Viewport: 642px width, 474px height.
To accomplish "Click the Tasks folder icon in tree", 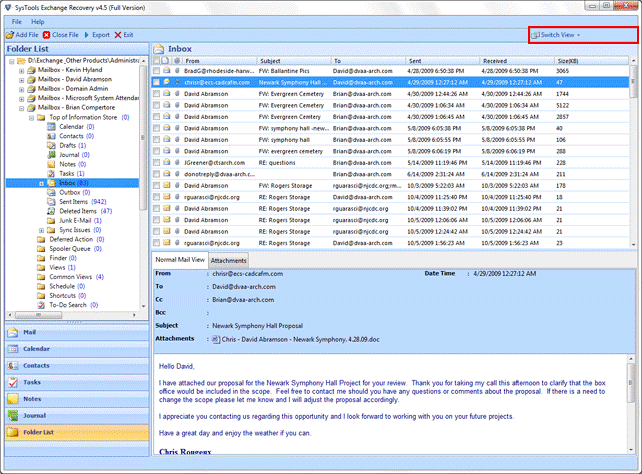I will 51,174.
